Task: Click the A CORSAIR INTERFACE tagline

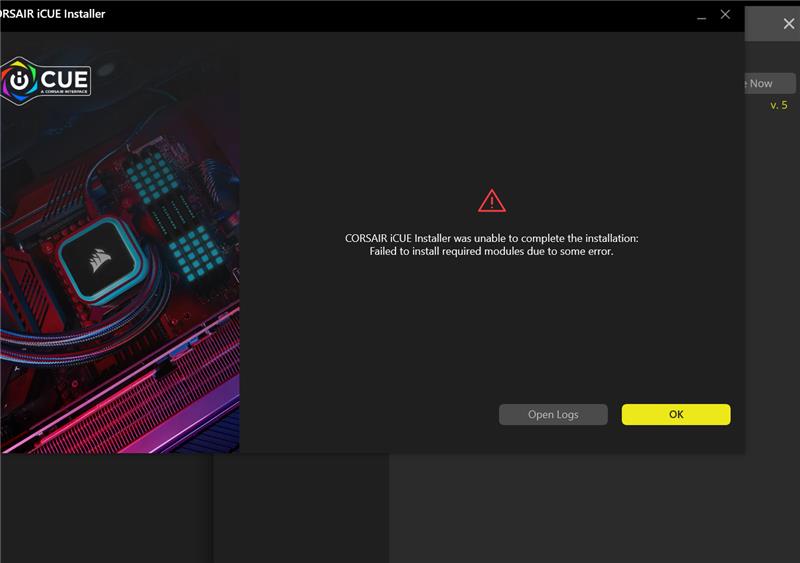Action: point(63,92)
